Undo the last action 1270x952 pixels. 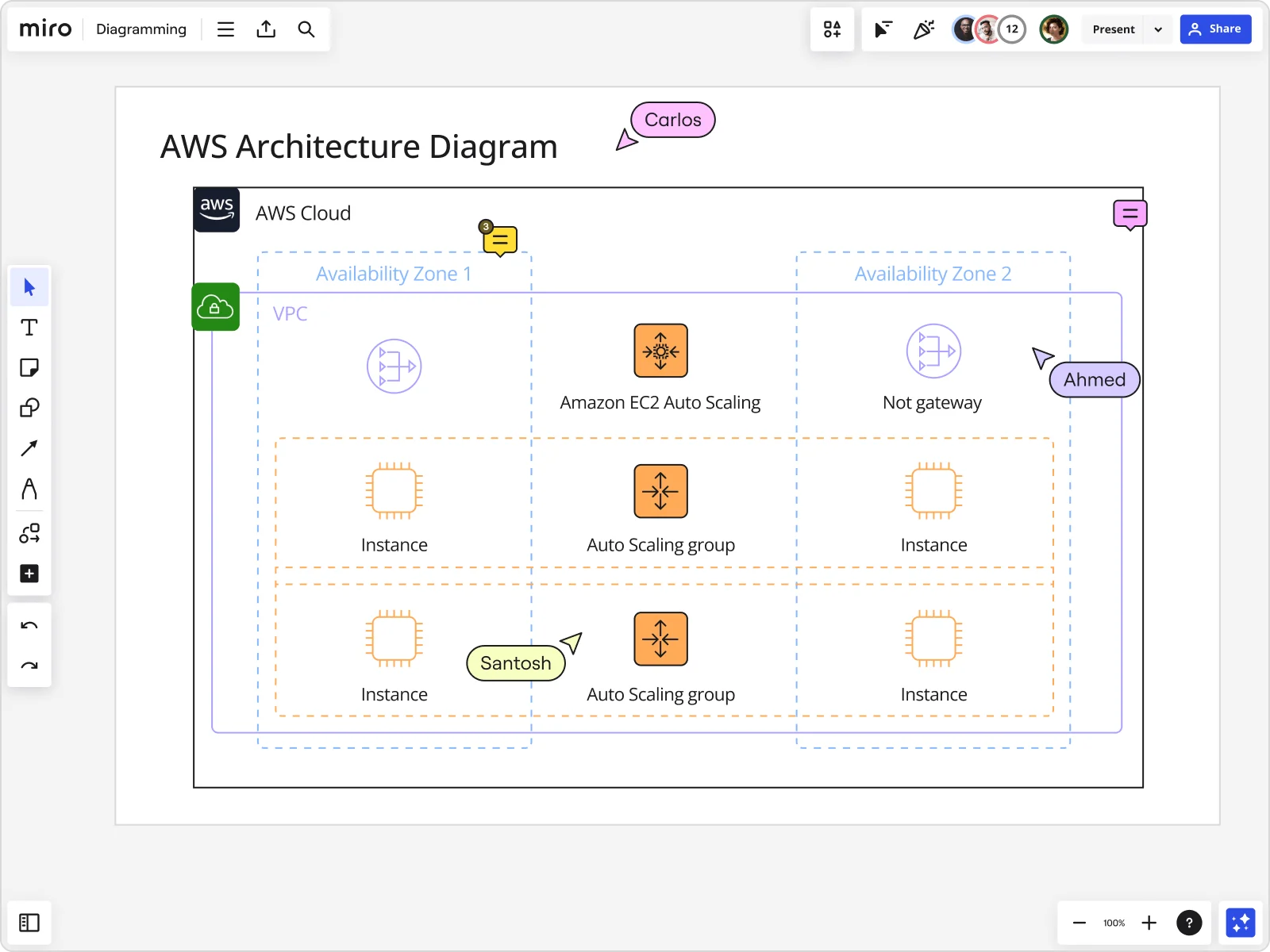(x=29, y=625)
